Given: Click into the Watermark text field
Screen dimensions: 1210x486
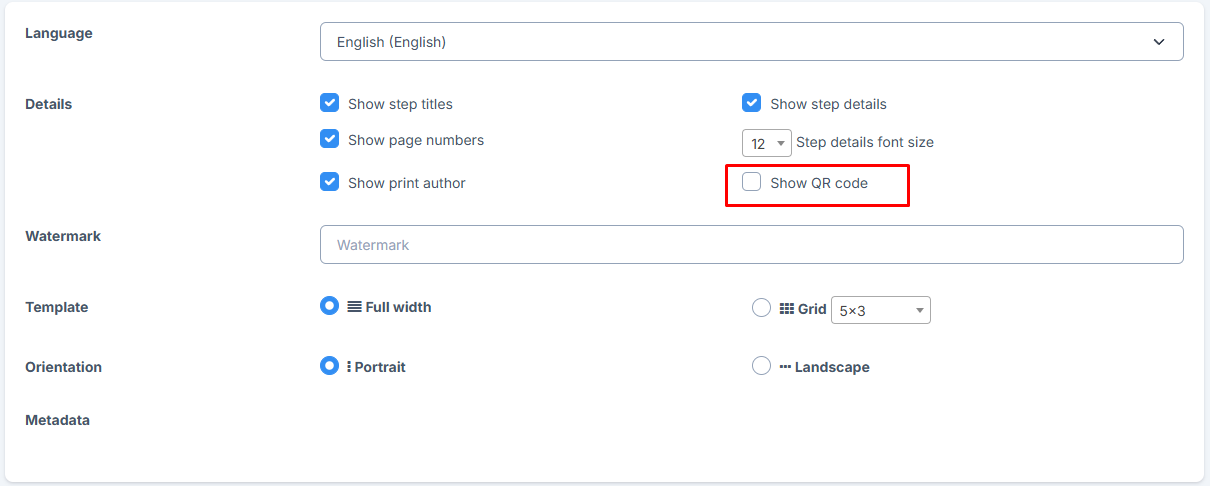Looking at the screenshot, I should pyautogui.click(x=752, y=245).
